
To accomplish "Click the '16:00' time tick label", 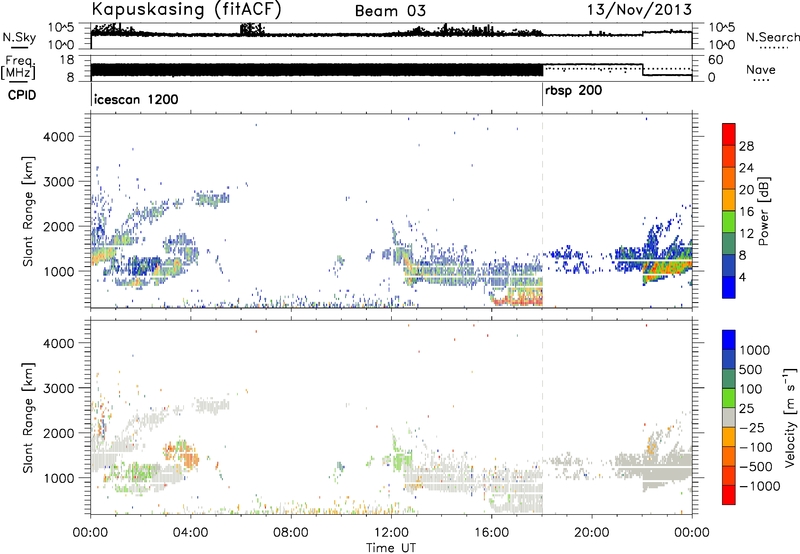I will click(x=491, y=533).
